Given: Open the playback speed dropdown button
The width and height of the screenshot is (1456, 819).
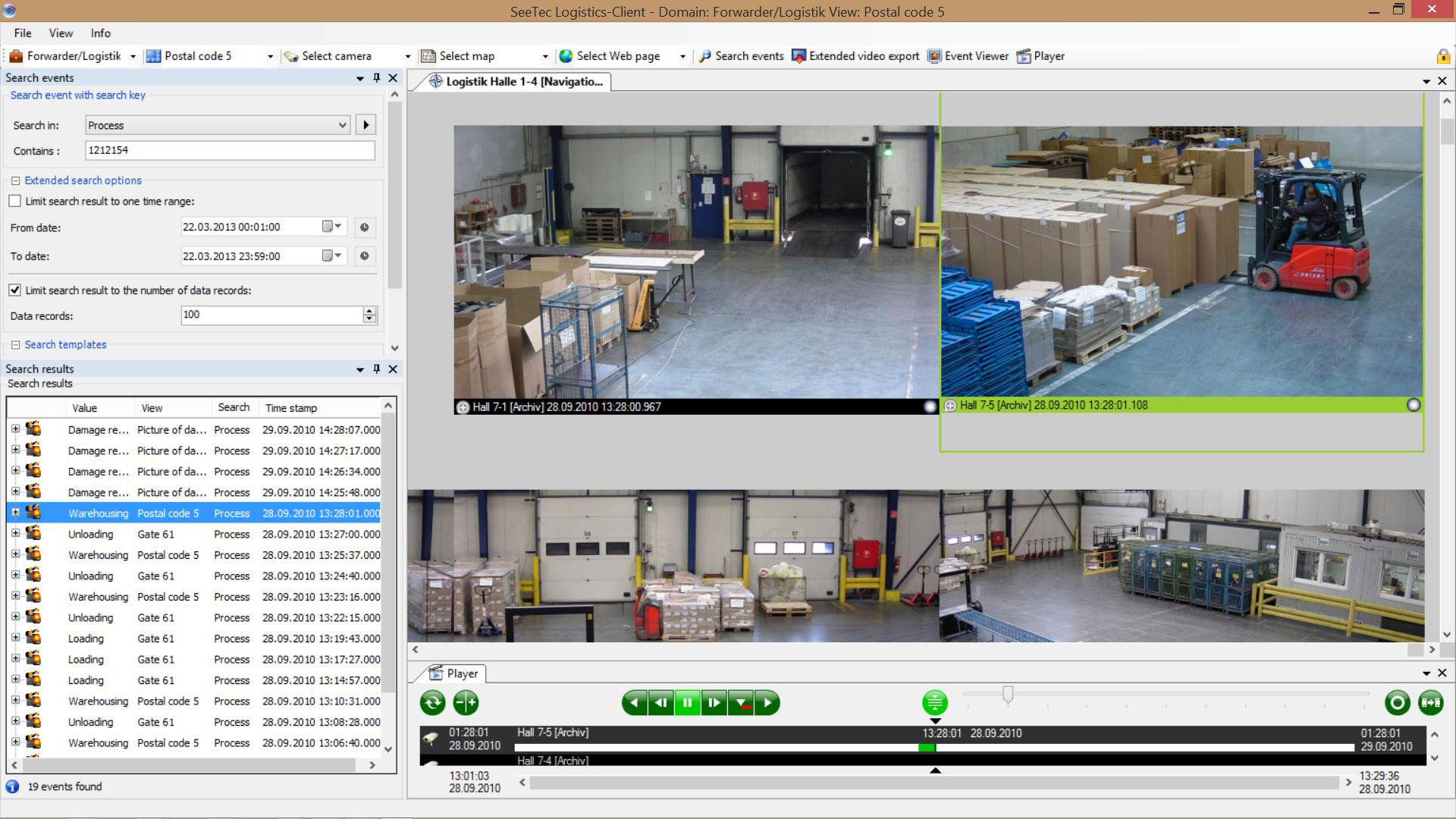Looking at the screenshot, I should point(740,703).
